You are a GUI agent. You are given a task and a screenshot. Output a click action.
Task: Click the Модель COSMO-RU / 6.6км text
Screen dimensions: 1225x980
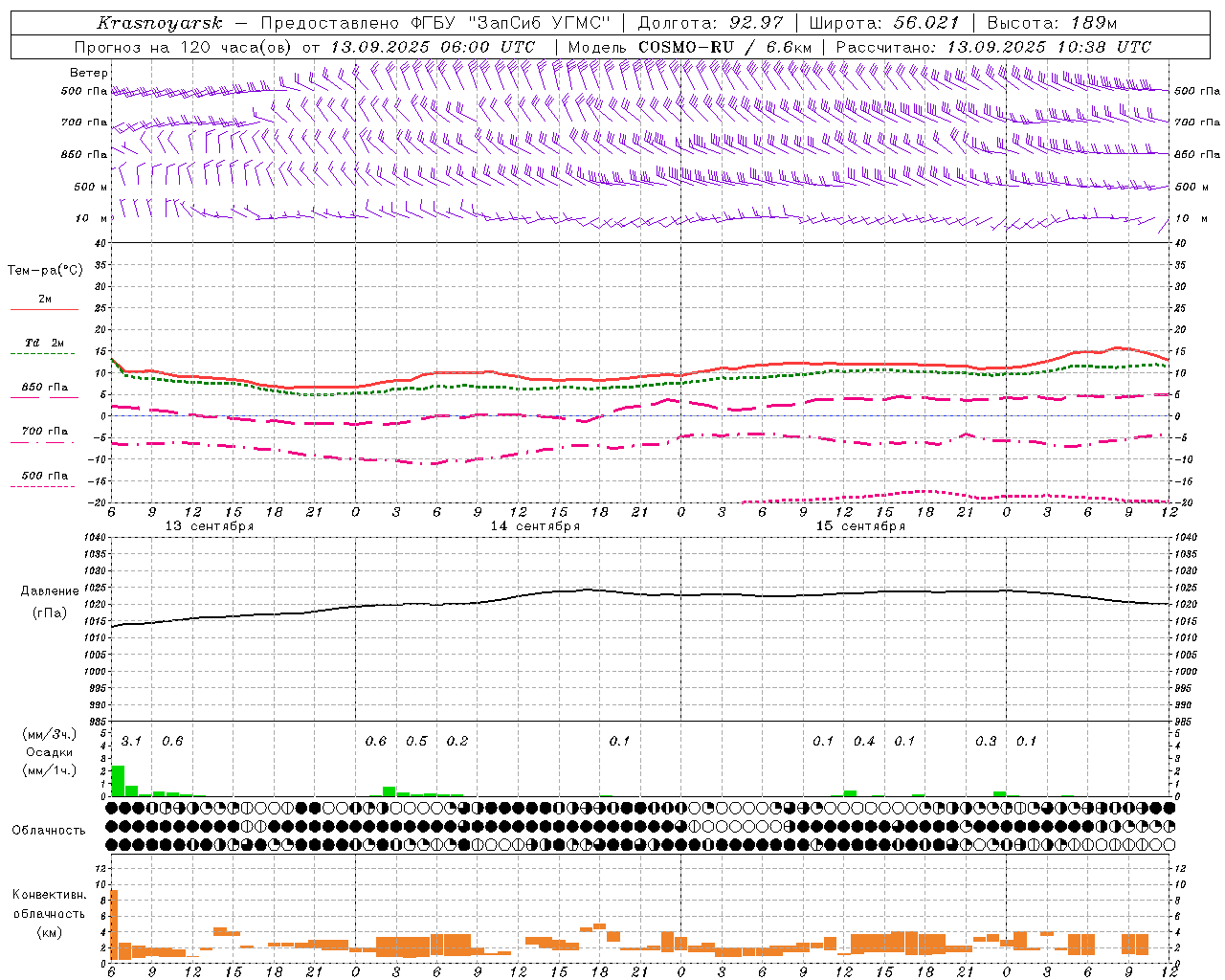point(690,47)
